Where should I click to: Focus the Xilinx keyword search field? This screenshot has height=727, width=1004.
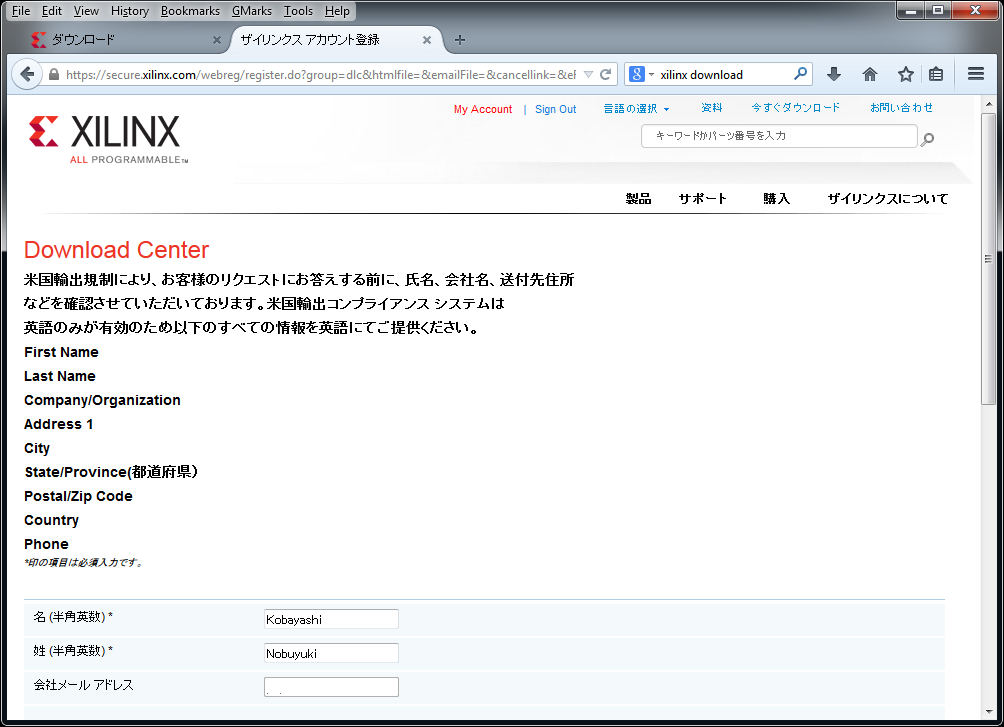click(779, 136)
